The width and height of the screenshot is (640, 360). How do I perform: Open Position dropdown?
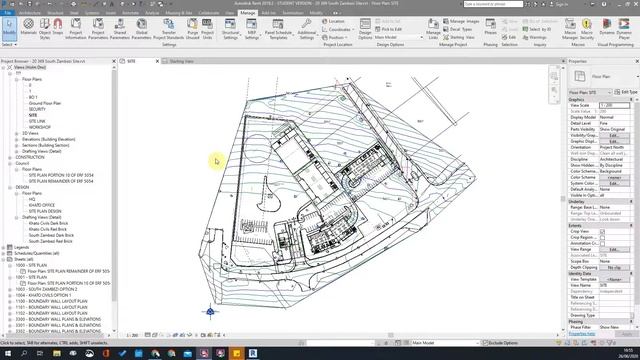335,37
